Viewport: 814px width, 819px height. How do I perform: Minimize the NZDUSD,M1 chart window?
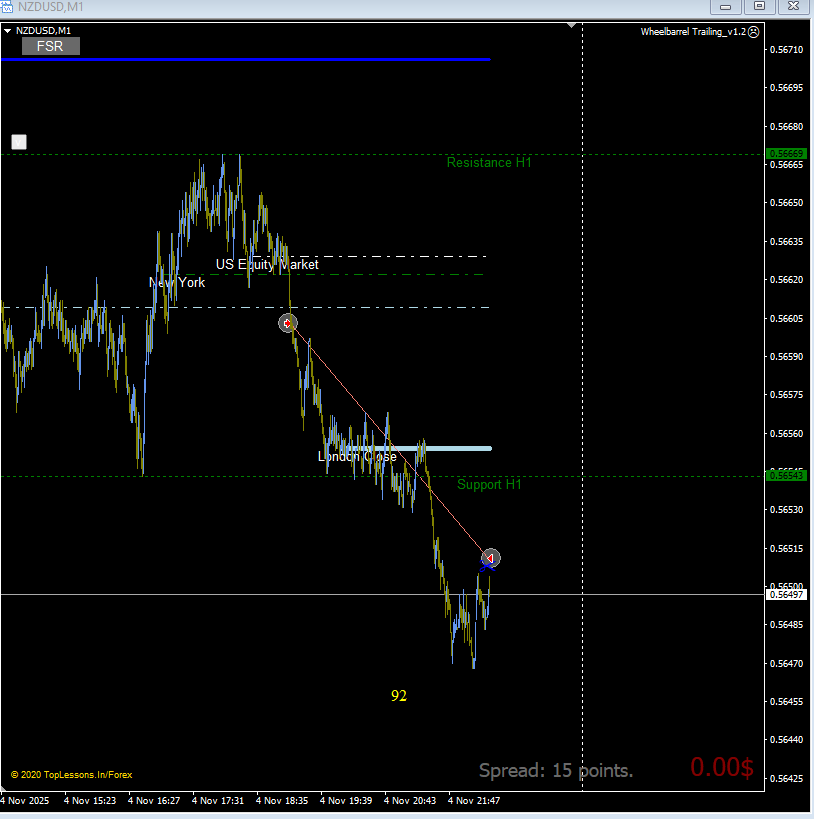(x=726, y=6)
